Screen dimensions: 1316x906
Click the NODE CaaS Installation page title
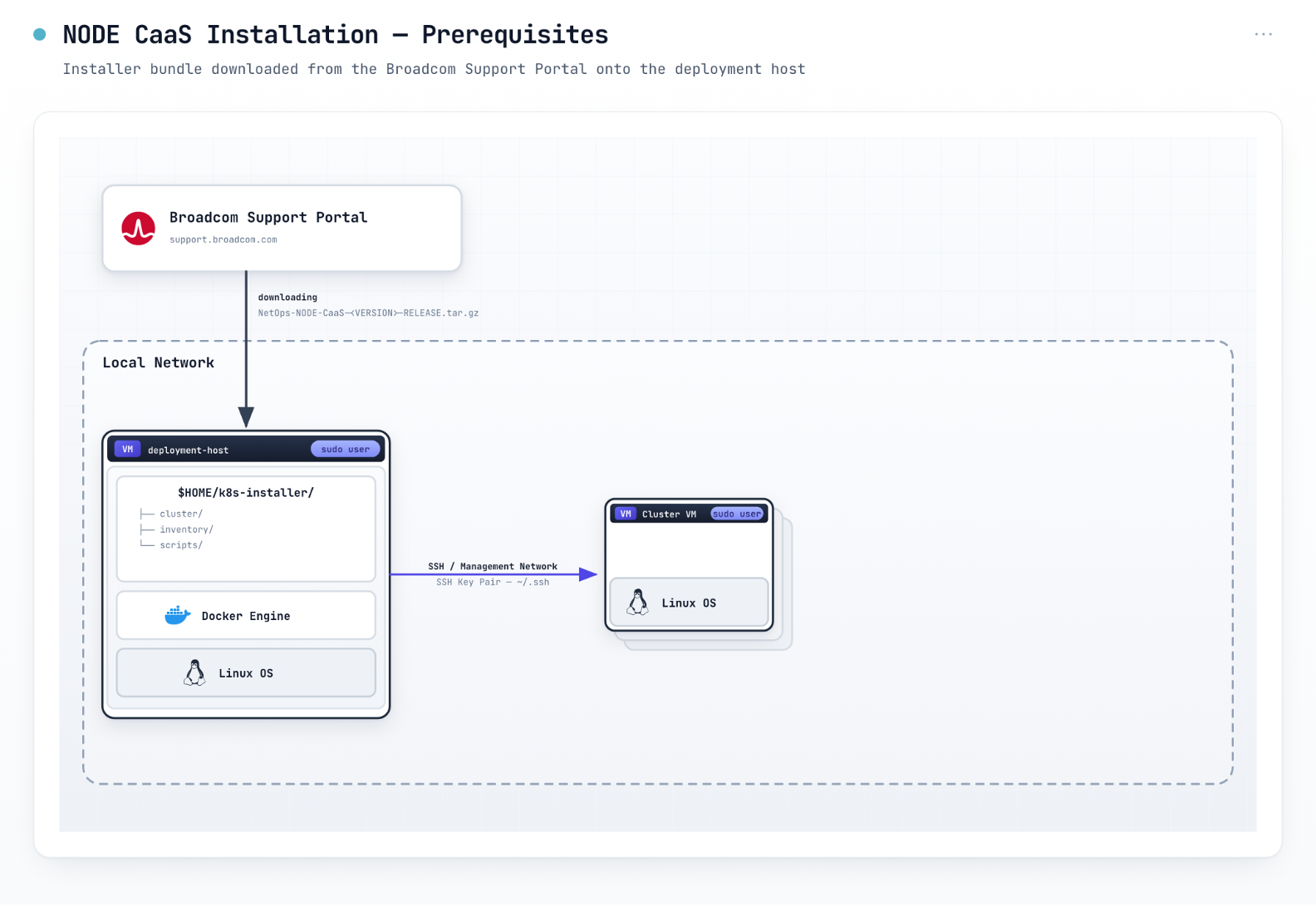tap(336, 34)
